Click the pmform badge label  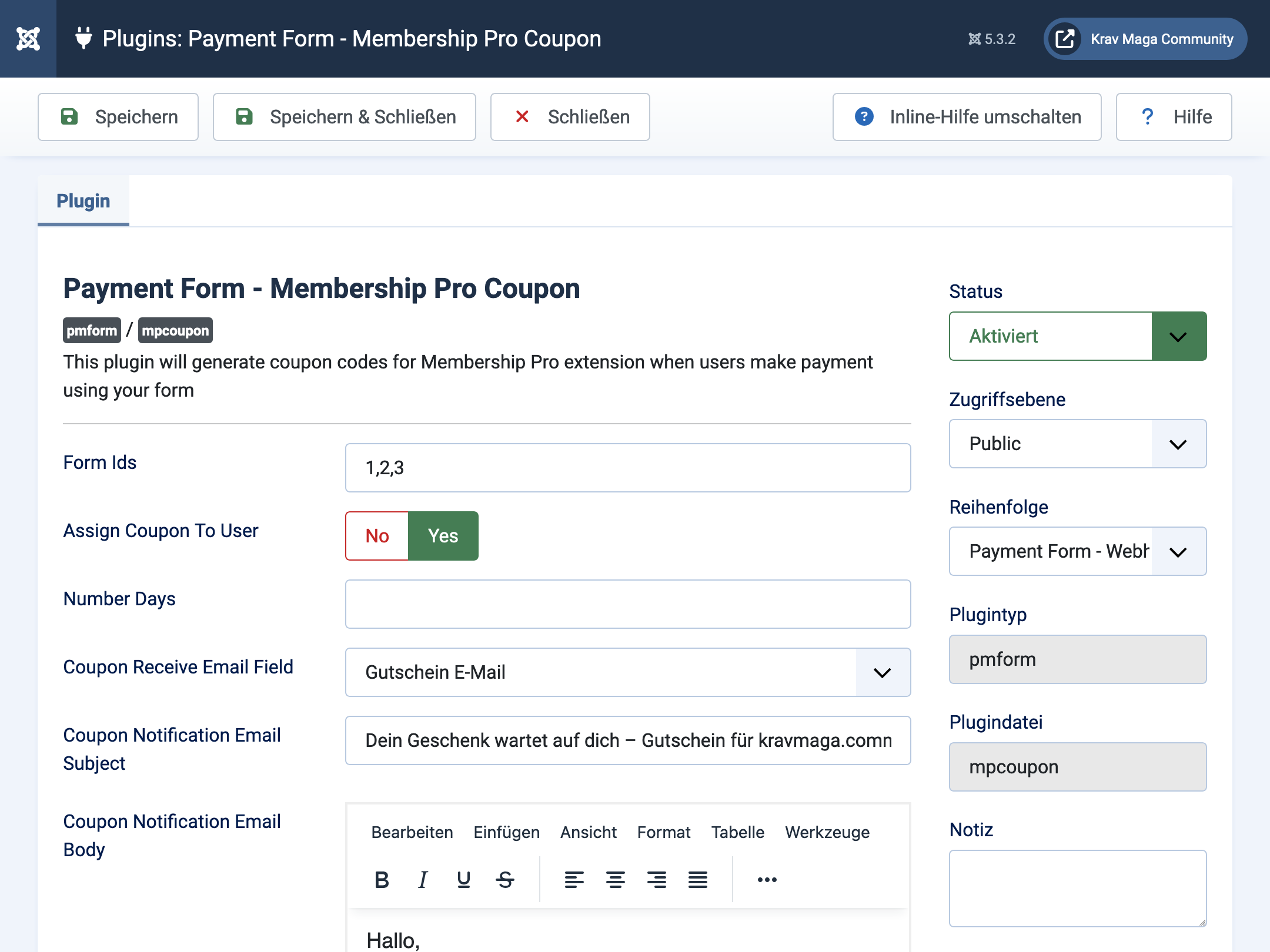click(92, 330)
